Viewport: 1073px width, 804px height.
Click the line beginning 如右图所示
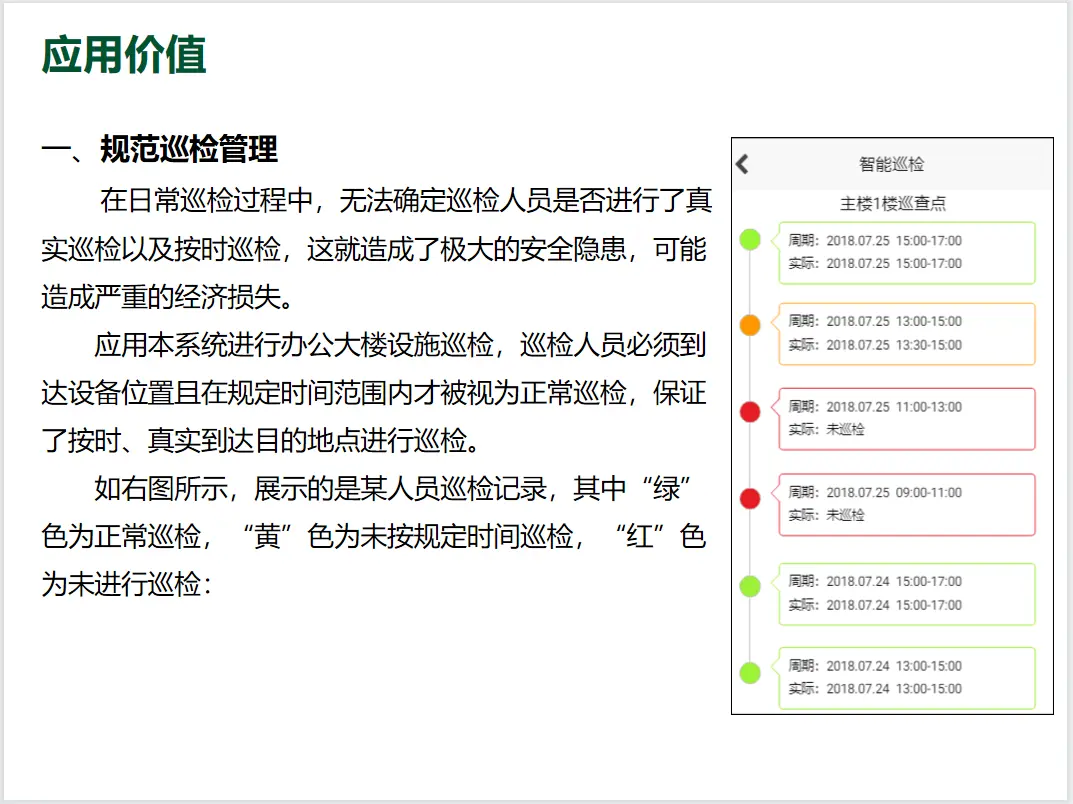pyautogui.click(x=393, y=489)
